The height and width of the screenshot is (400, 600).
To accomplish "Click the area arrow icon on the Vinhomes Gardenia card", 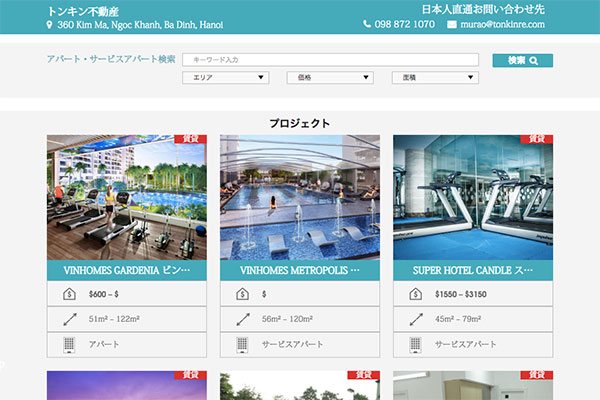I will tap(70, 319).
